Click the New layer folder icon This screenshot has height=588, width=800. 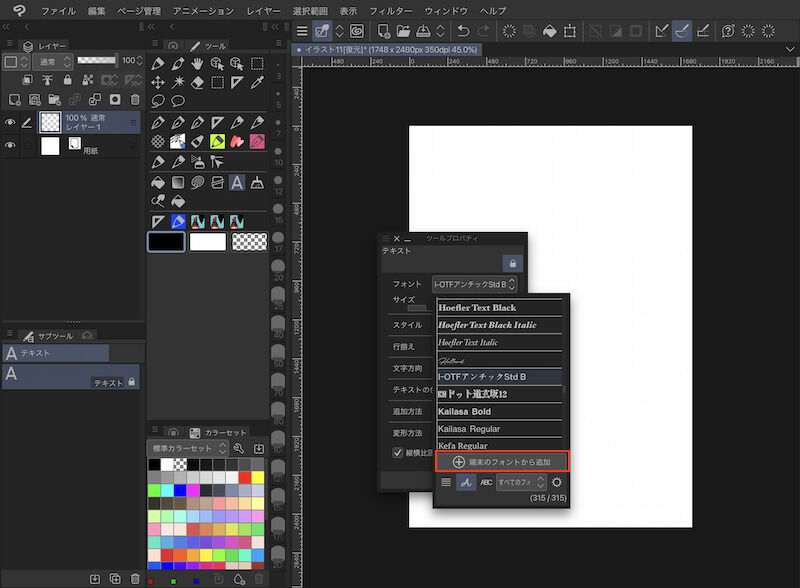55,99
